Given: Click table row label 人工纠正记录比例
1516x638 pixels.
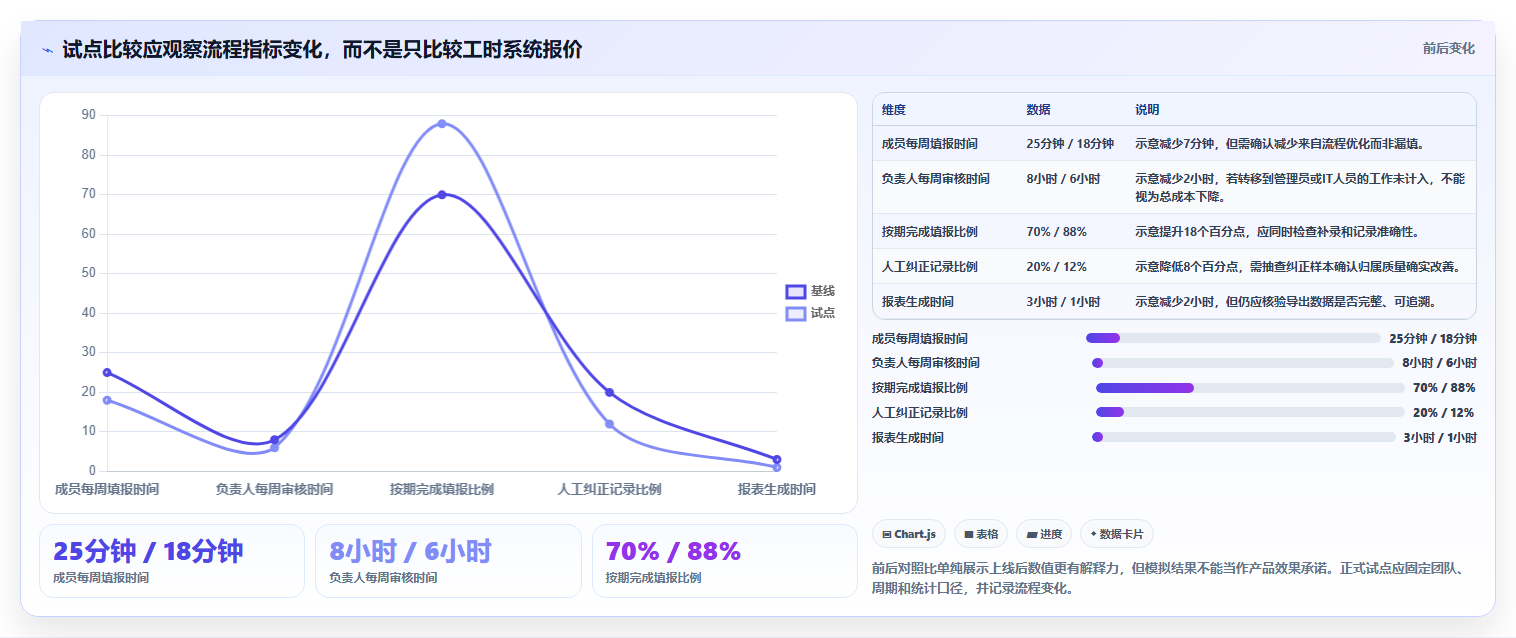Looking at the screenshot, I should pos(930,267).
